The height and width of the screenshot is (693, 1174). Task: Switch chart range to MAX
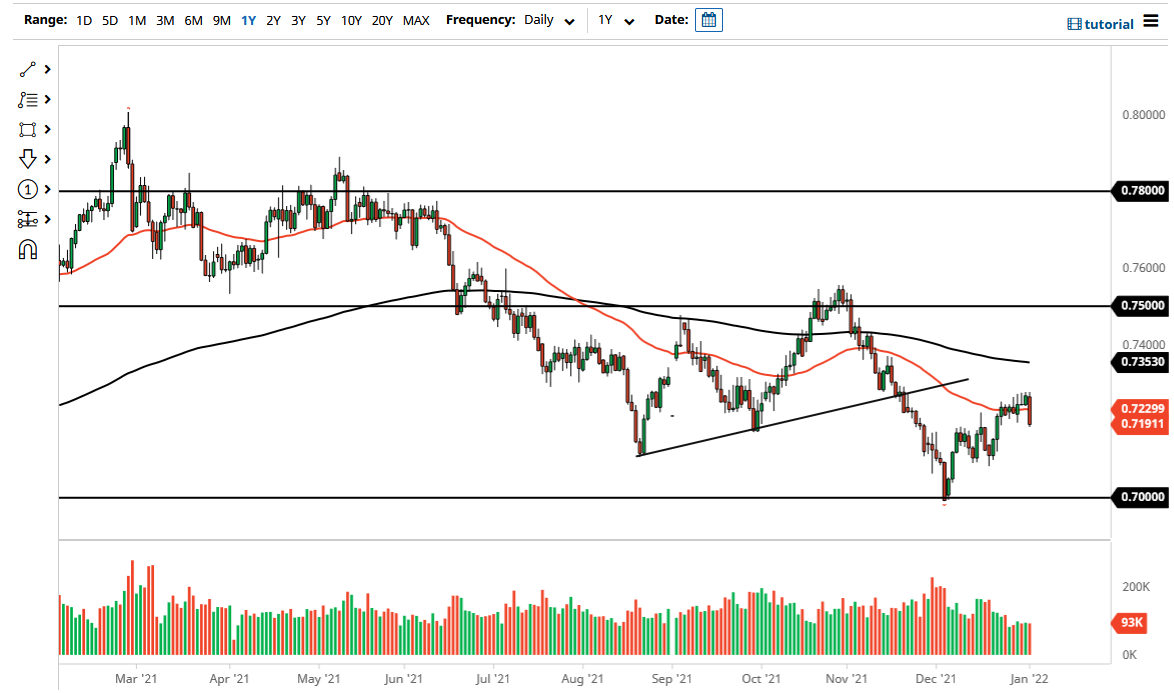[x=416, y=19]
